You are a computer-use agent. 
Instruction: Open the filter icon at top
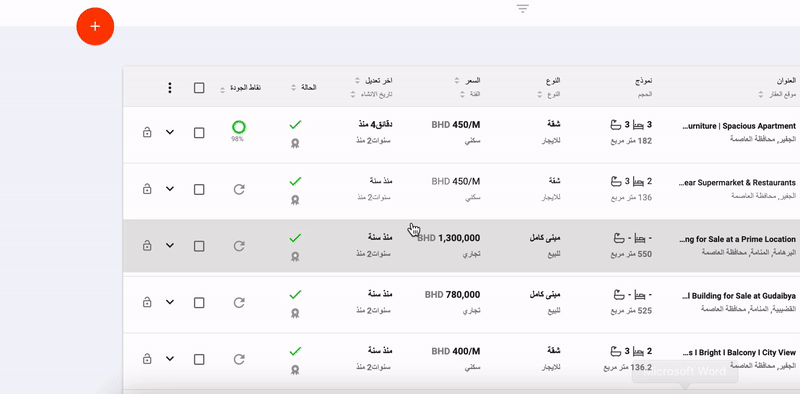522,9
